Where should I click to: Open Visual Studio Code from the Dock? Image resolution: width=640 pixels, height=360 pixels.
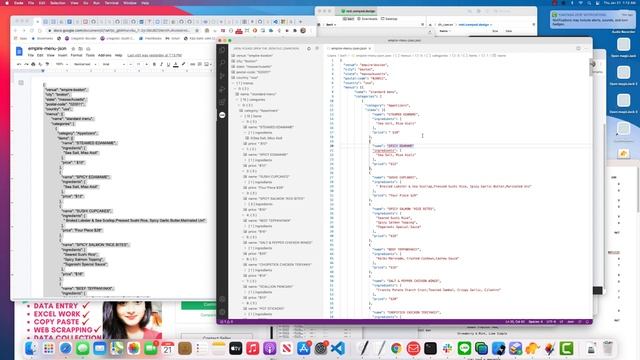pos(338,348)
